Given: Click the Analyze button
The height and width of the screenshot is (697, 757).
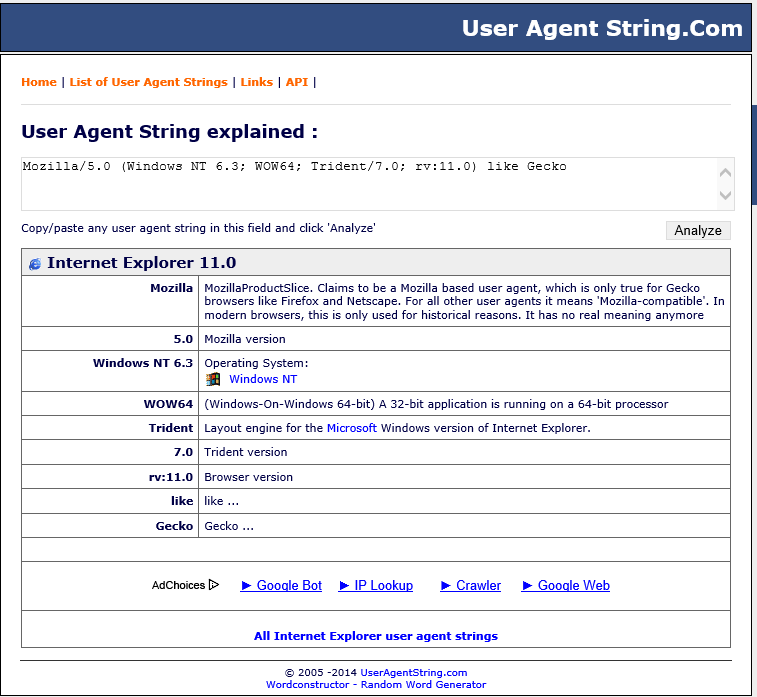Looking at the screenshot, I should point(698,230).
